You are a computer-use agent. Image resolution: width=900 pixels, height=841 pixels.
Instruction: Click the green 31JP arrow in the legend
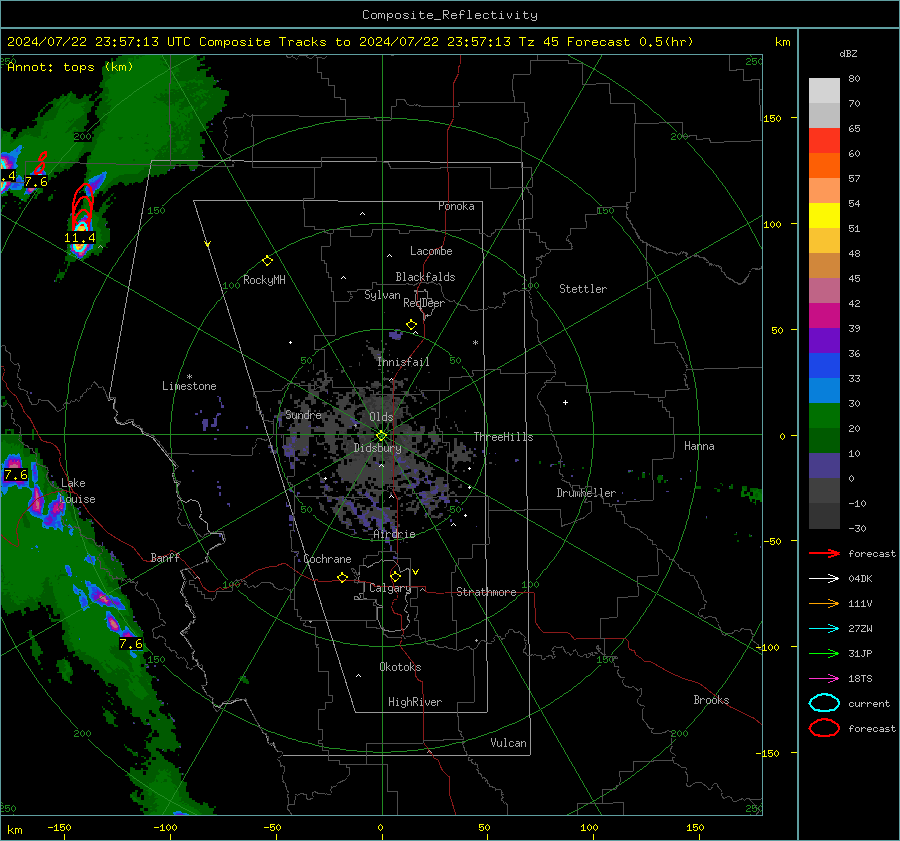[x=824, y=653]
